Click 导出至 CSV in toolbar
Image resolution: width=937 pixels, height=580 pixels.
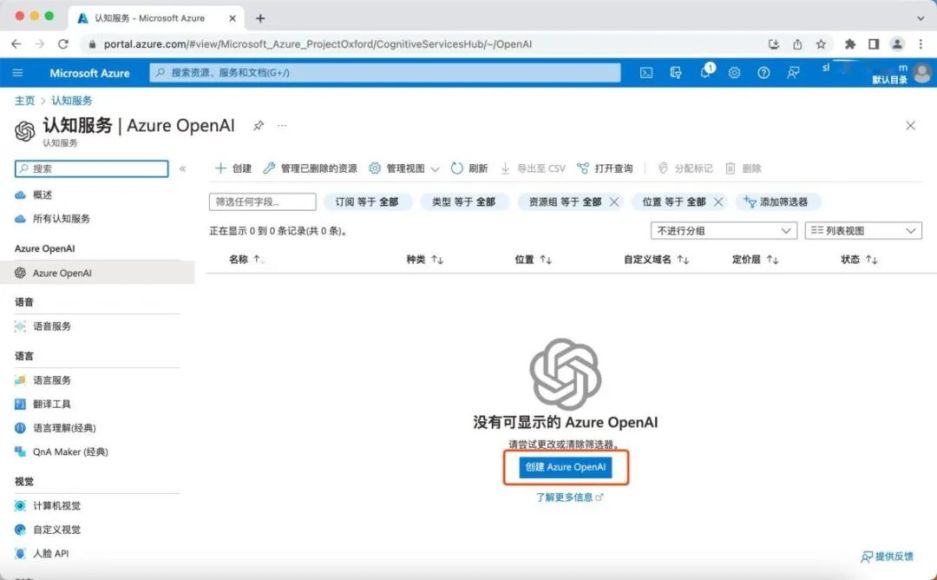tap(532, 168)
